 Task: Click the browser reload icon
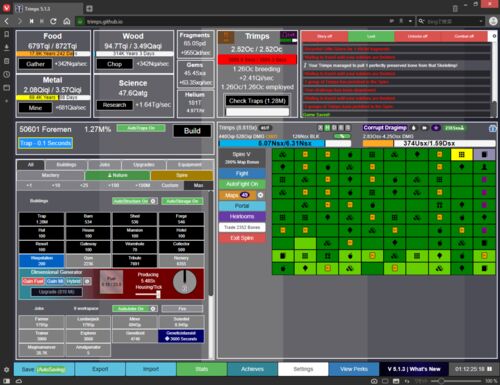53,21
